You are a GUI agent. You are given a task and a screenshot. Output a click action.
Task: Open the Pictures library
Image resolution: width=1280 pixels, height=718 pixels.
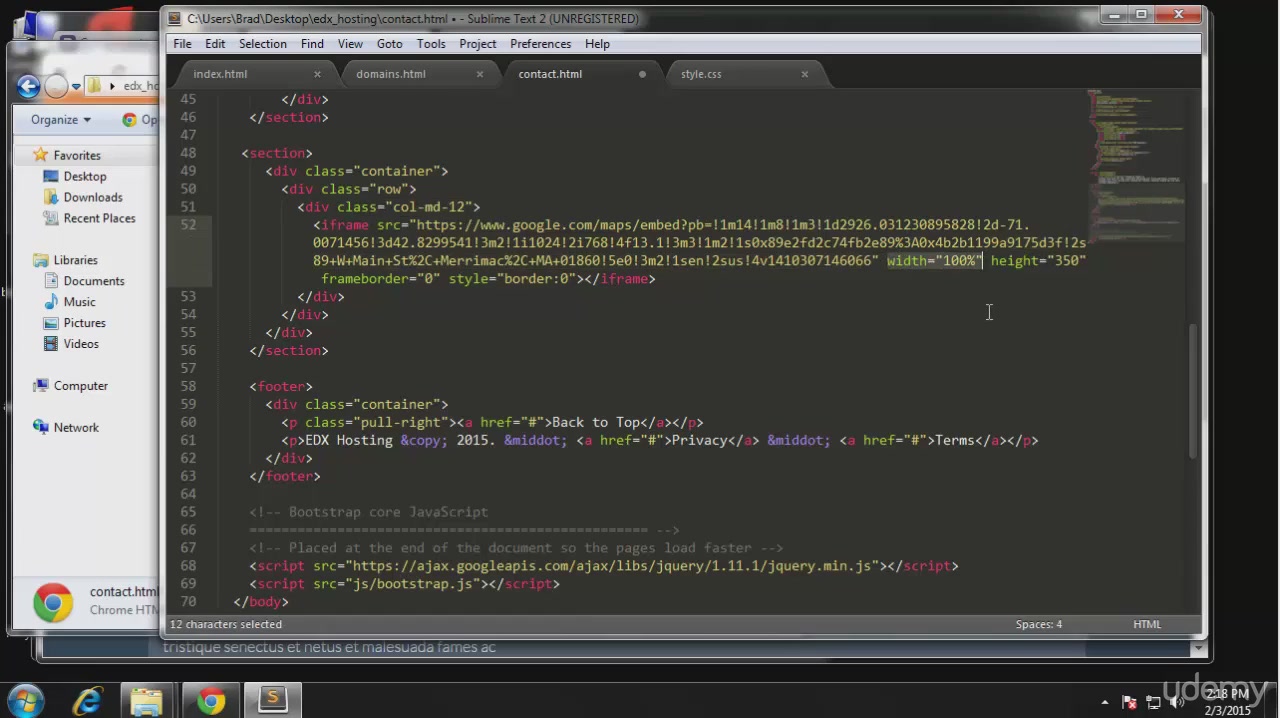84,323
